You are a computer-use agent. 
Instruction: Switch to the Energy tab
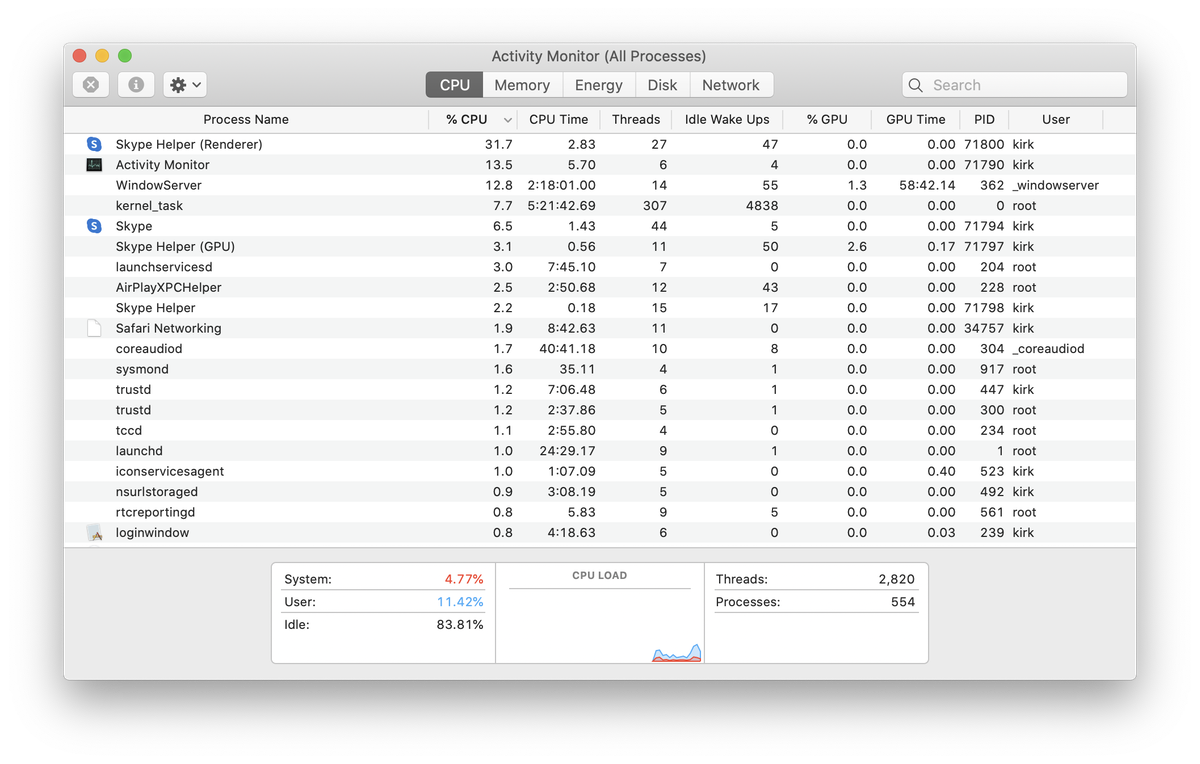(599, 85)
